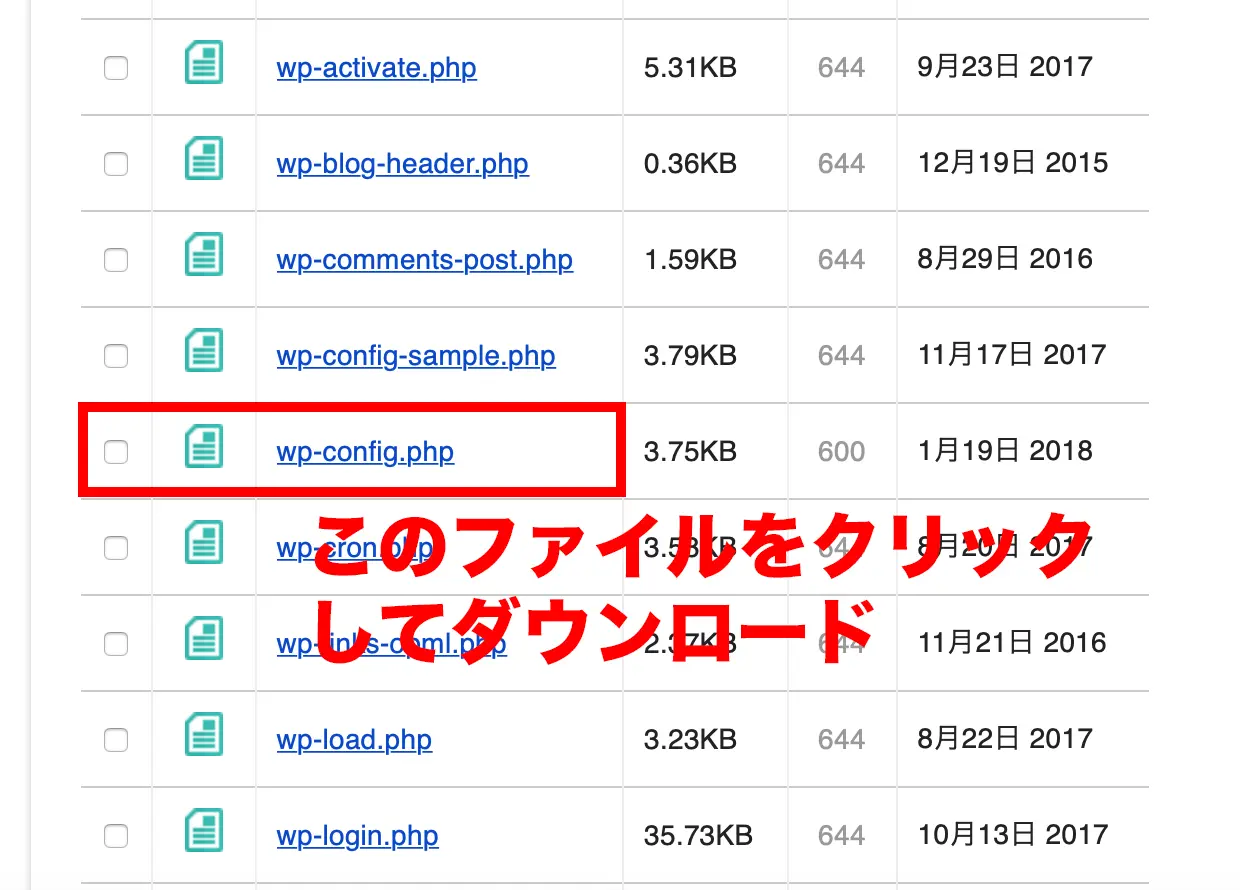
Task: Open the wp-config-sample.php link
Action: [x=415, y=356]
